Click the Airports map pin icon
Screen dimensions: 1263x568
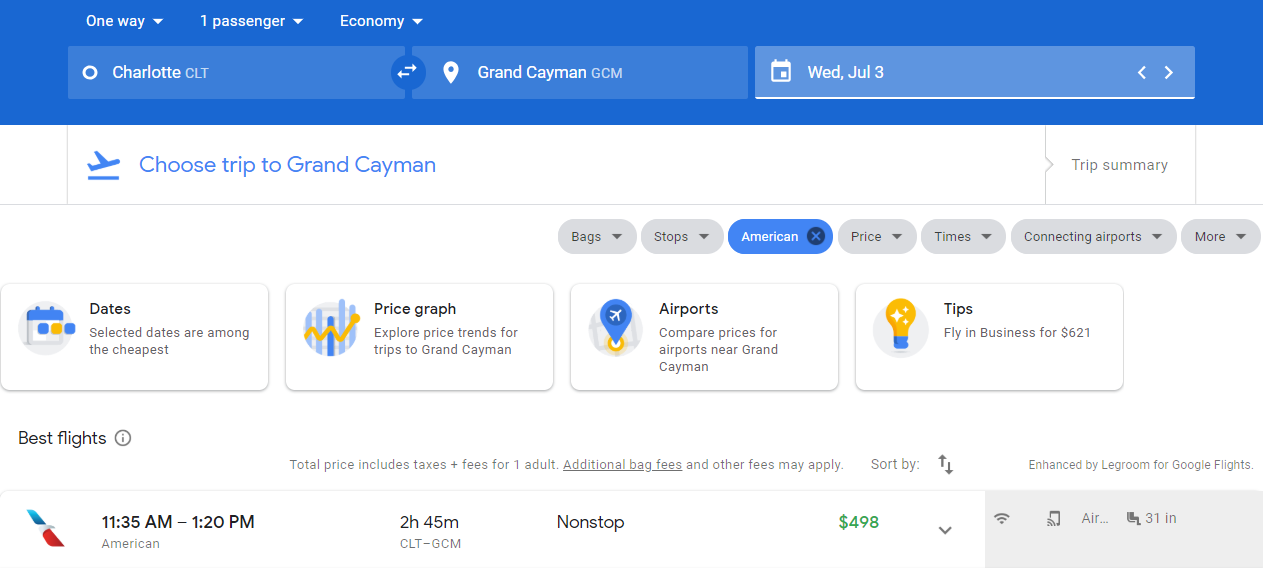click(x=616, y=329)
